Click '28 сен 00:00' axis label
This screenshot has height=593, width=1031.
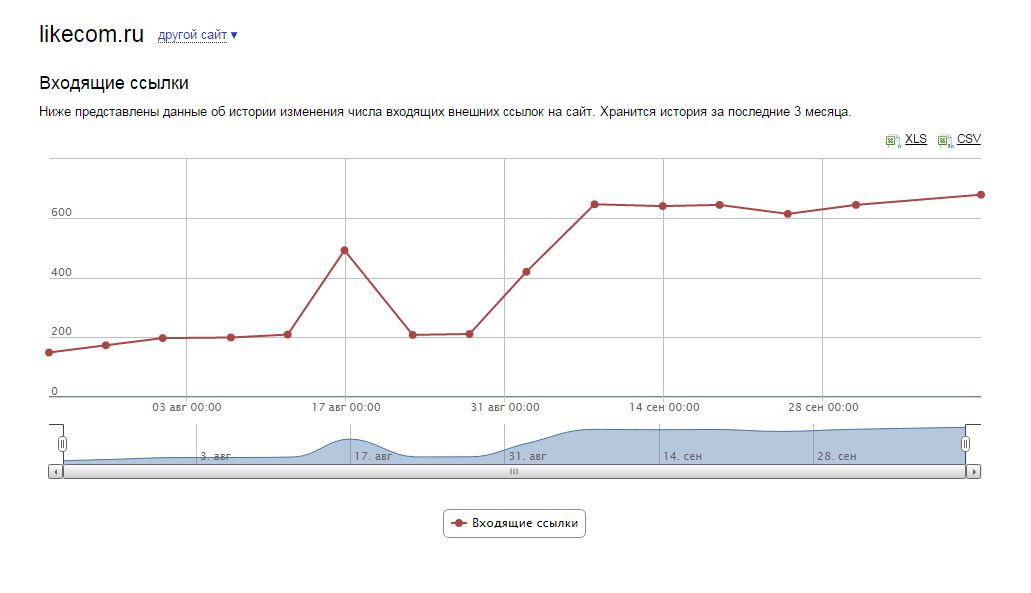point(823,408)
